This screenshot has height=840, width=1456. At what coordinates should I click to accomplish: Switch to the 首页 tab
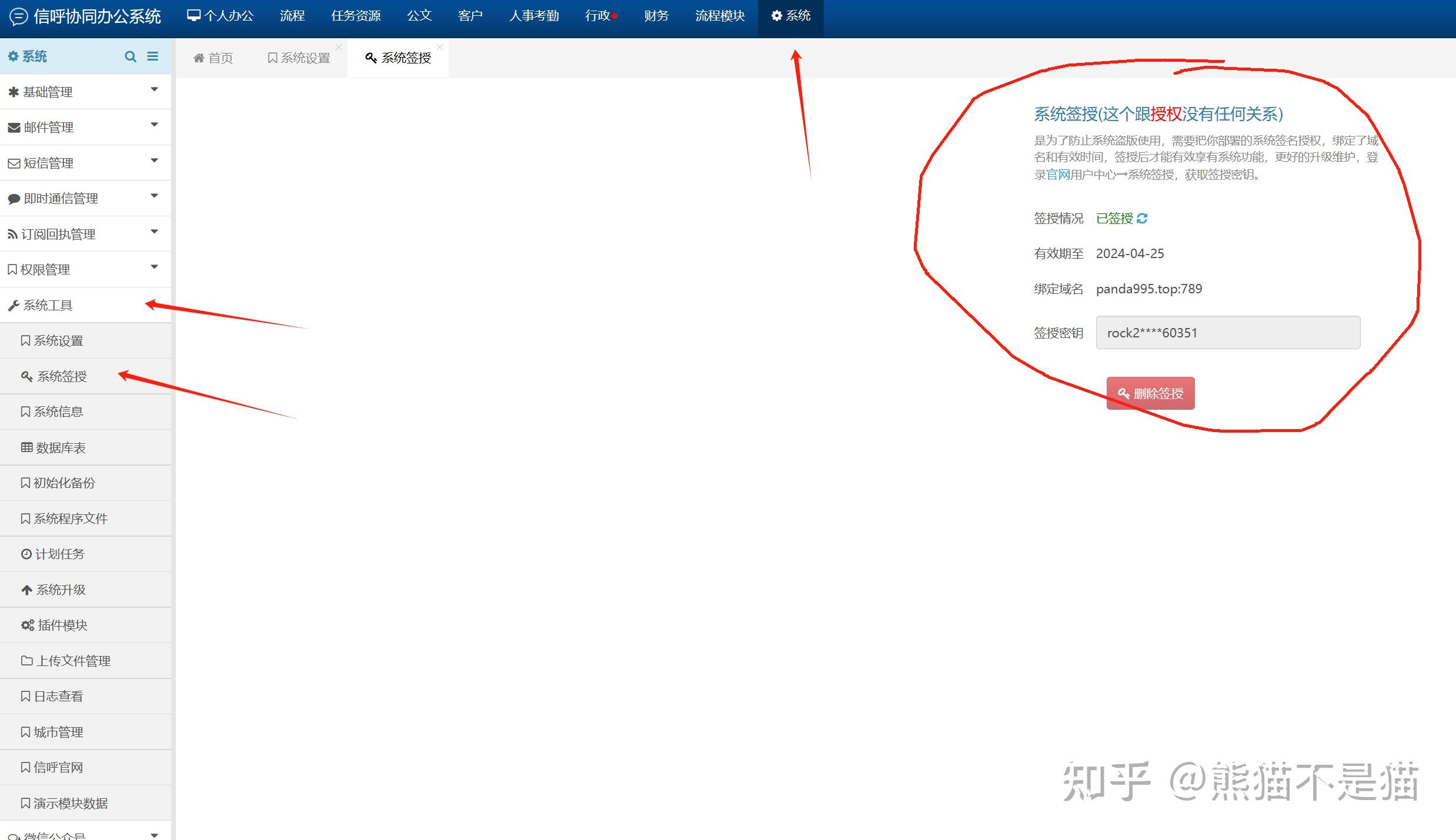(x=213, y=57)
